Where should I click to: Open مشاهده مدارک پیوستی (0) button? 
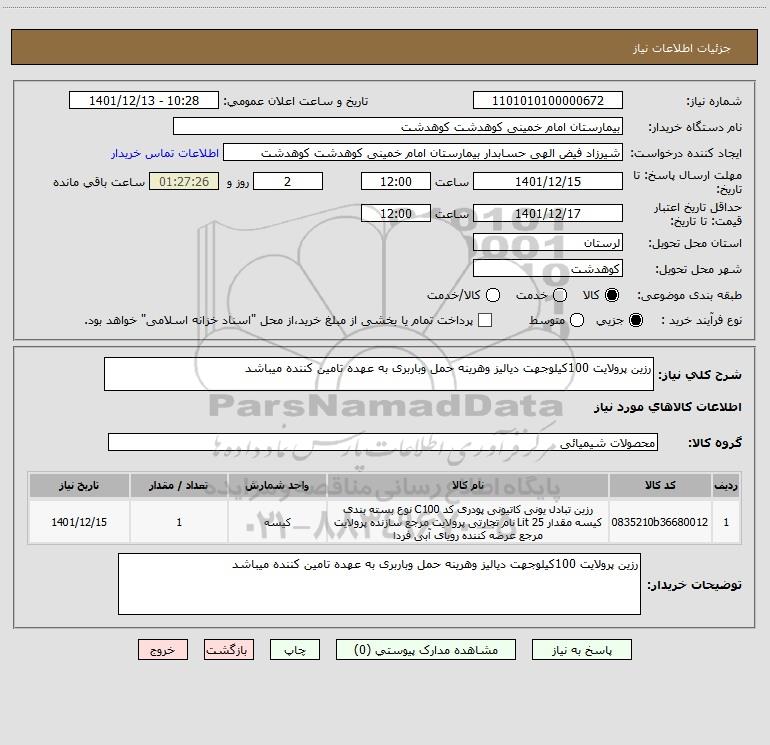coord(426,650)
